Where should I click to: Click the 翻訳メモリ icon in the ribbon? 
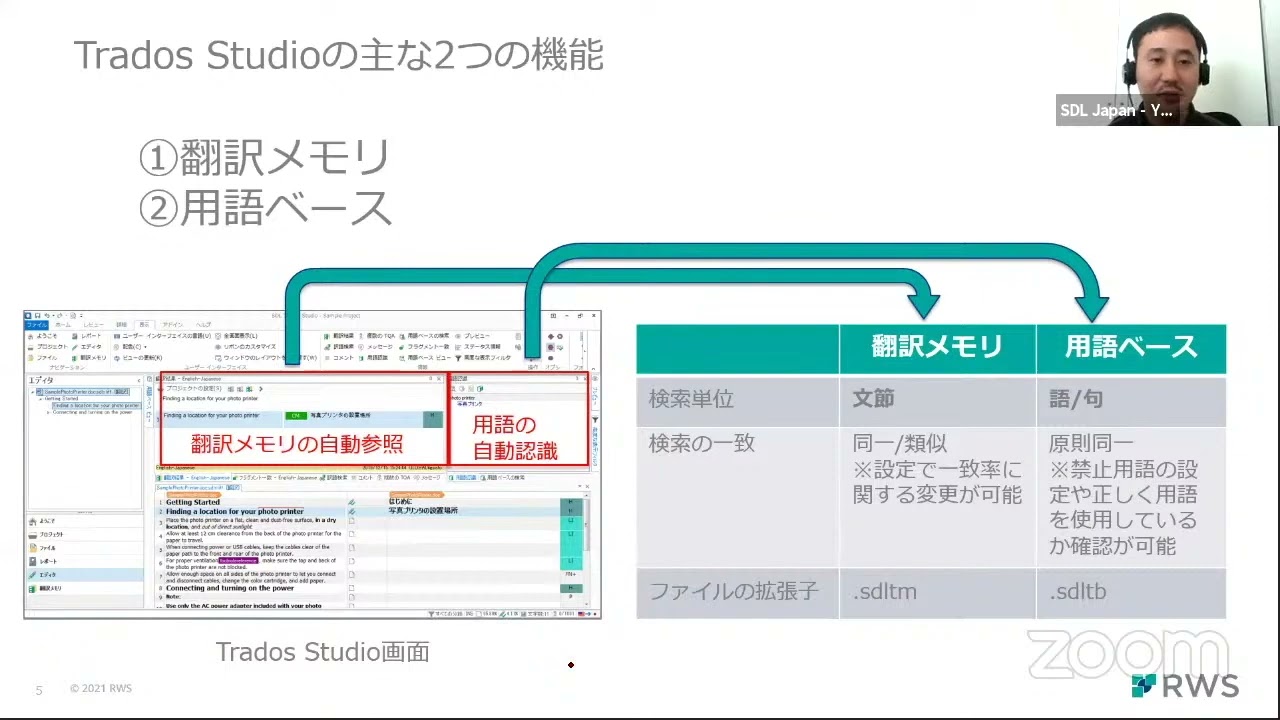[x=75, y=358]
